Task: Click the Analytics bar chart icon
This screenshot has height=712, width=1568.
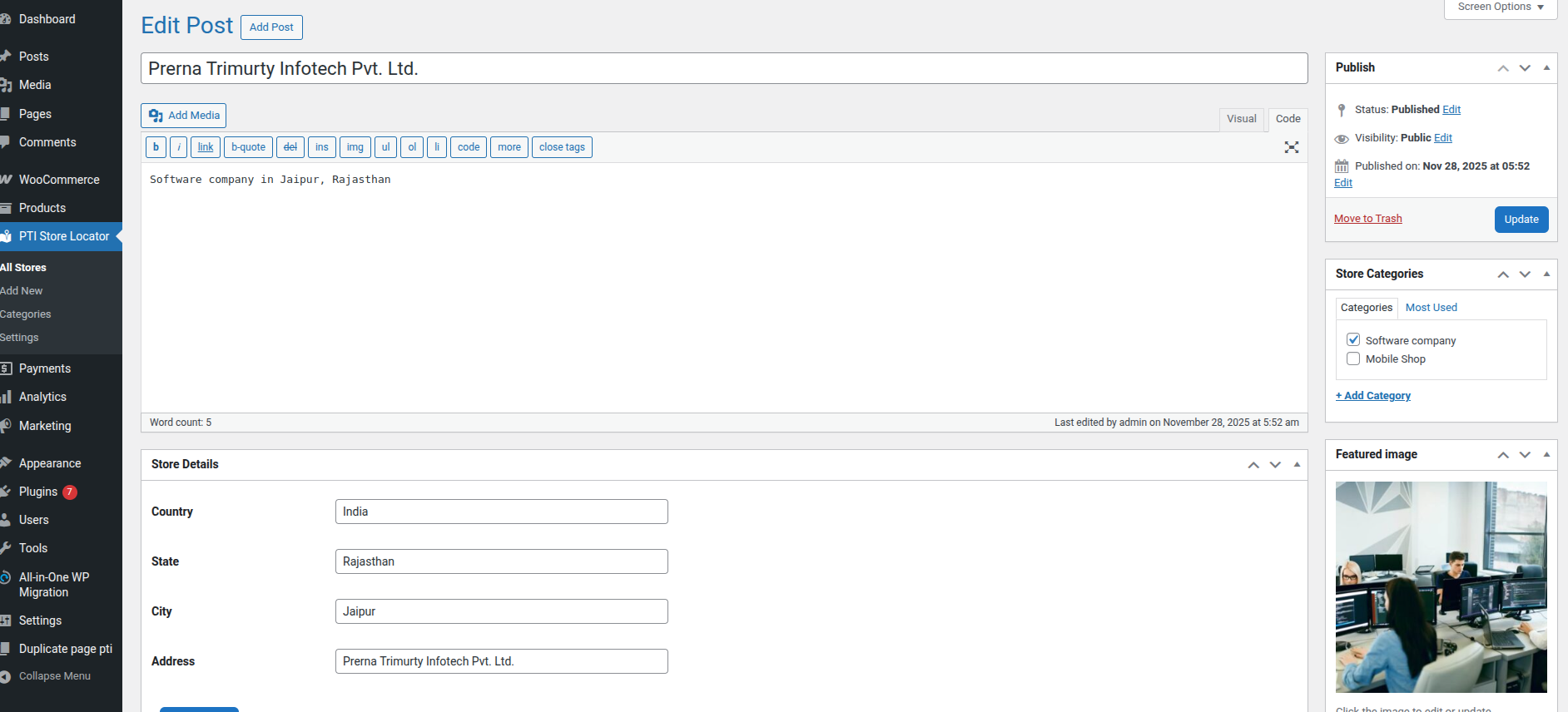Action: pos(5,397)
